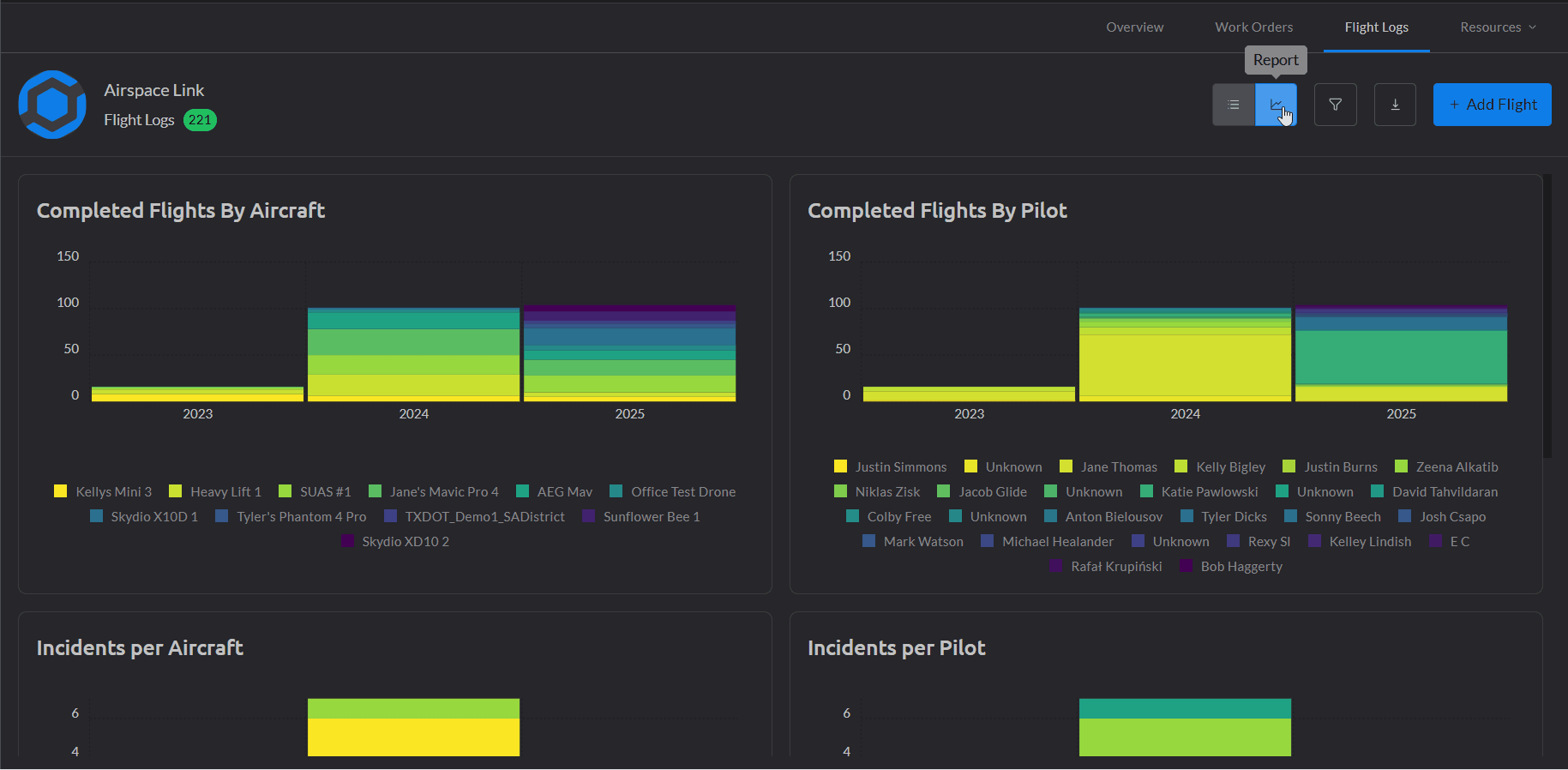
Task: Open the filter funnel icon
Action: 1335,105
